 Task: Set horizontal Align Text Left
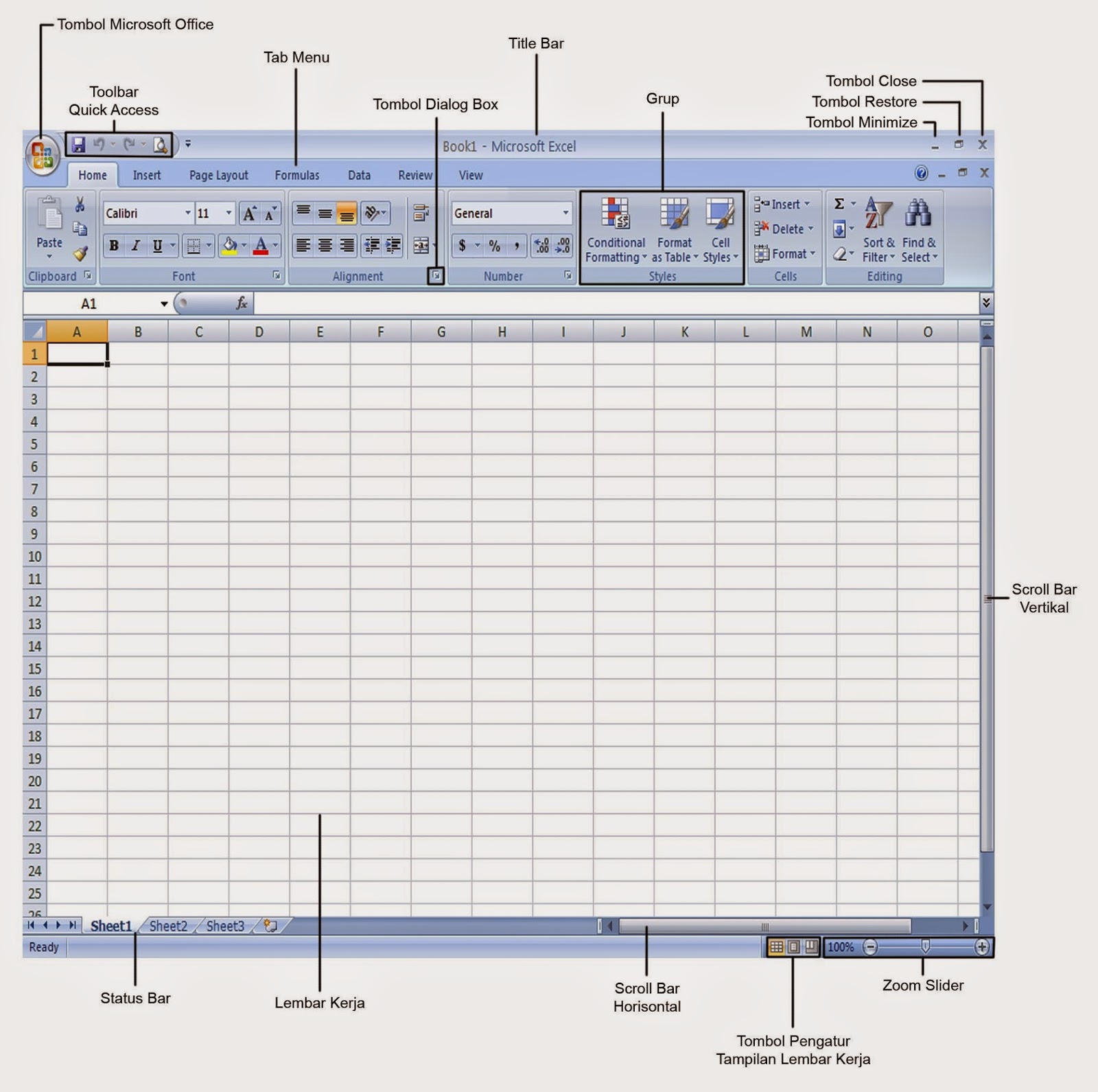[303, 246]
